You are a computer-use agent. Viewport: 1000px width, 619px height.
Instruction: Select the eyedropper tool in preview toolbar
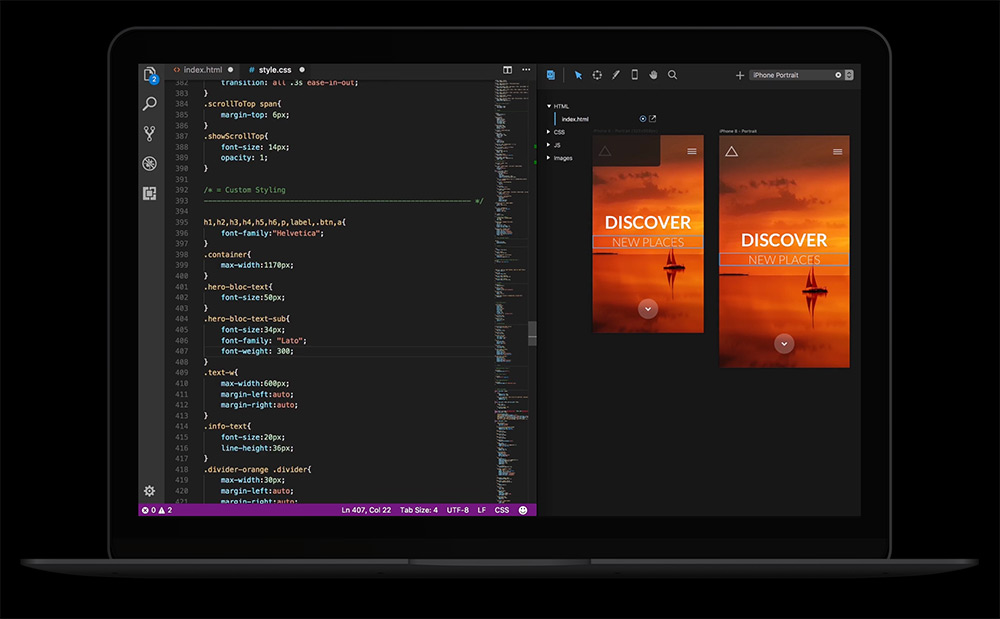[616, 75]
